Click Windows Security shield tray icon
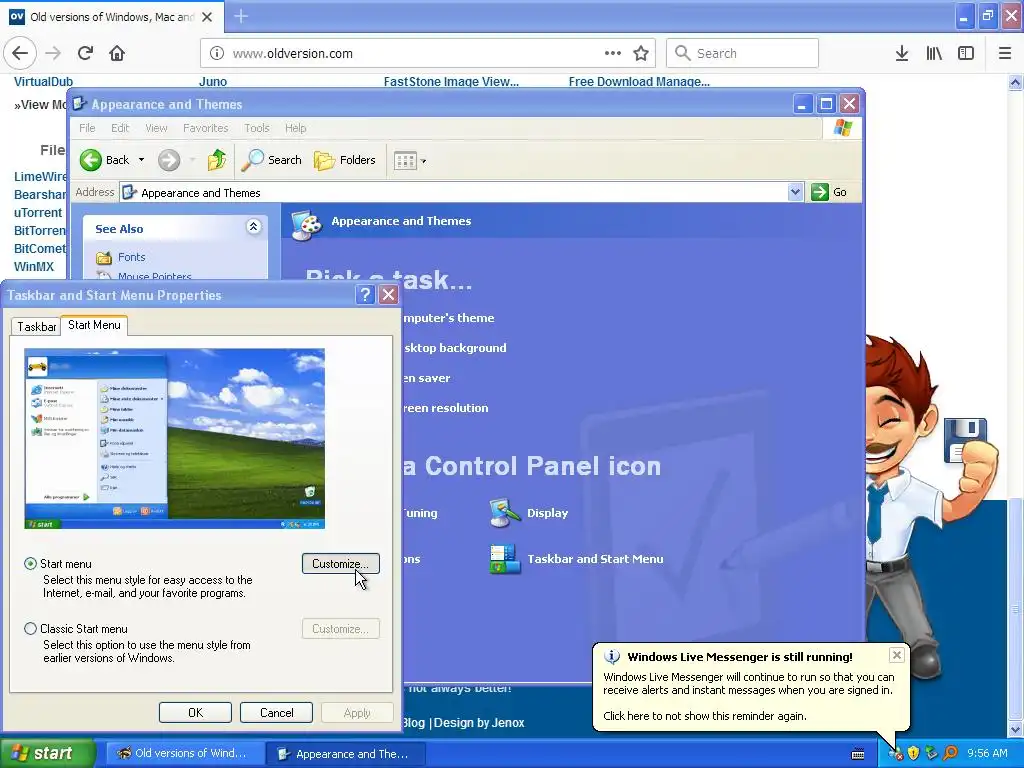Viewport: 1024px width, 768px height. [x=914, y=754]
